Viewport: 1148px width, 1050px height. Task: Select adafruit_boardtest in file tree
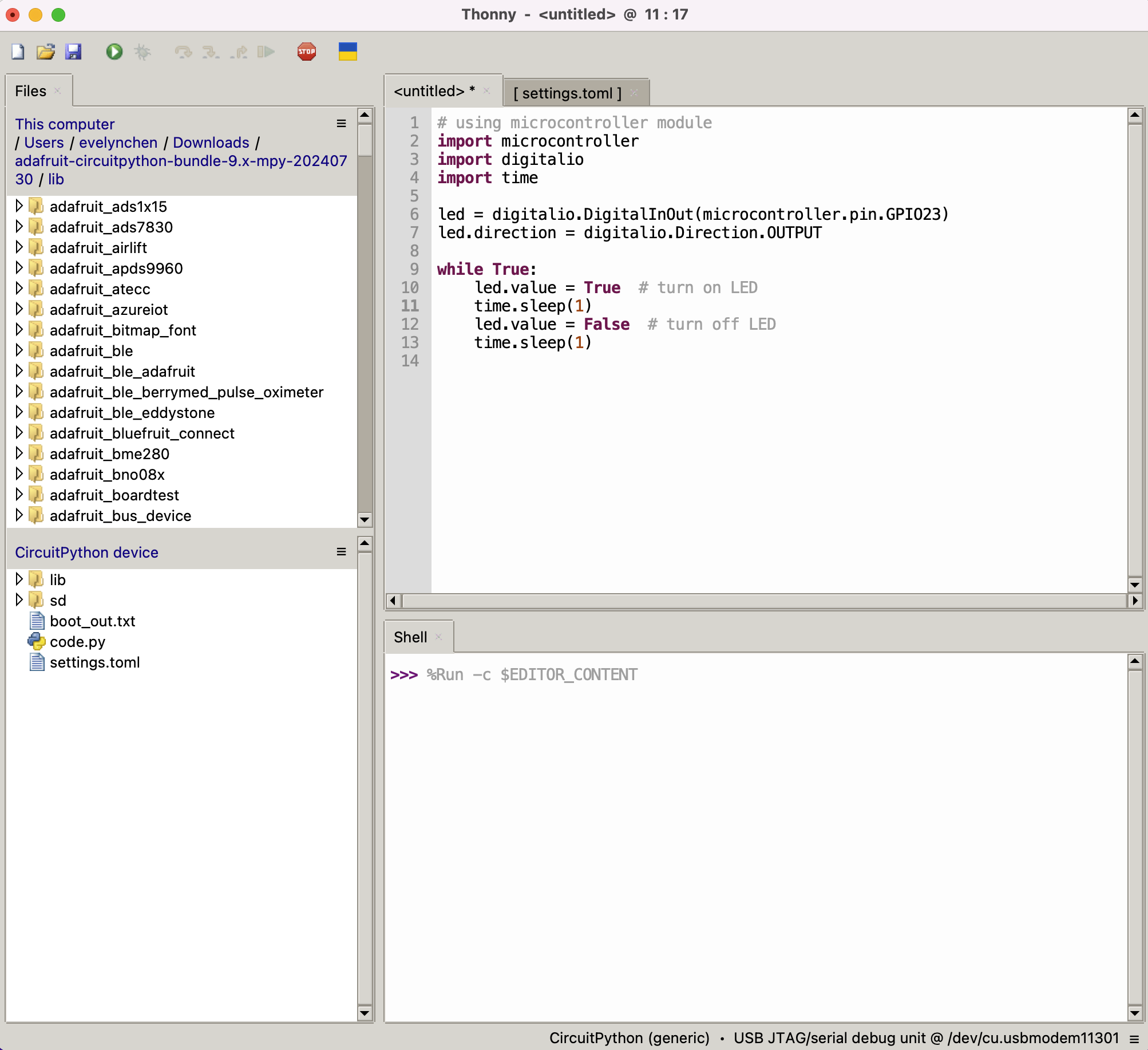tap(114, 495)
